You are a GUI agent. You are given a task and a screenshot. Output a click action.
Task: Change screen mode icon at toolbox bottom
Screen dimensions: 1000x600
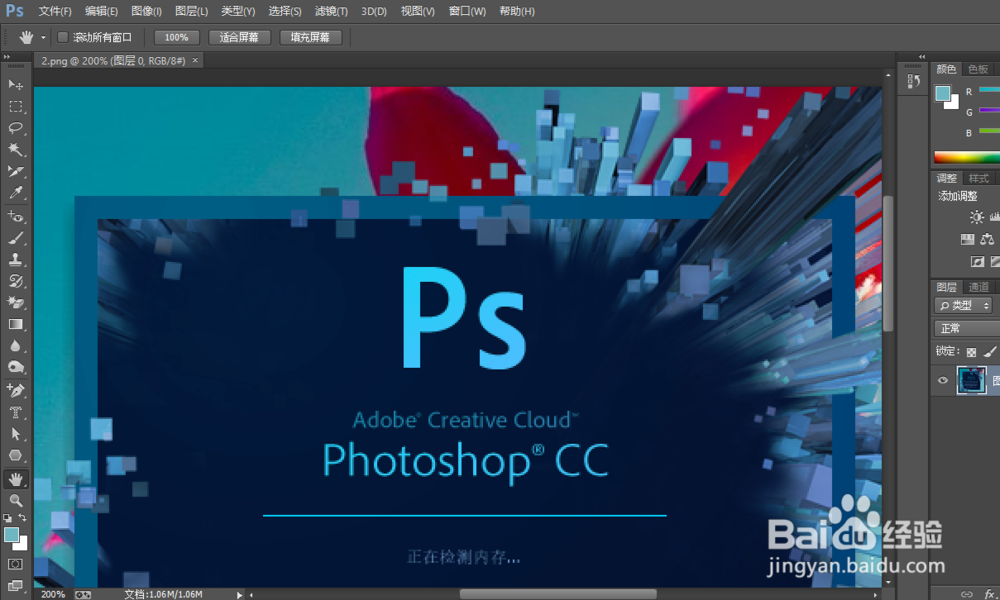pyautogui.click(x=15, y=585)
